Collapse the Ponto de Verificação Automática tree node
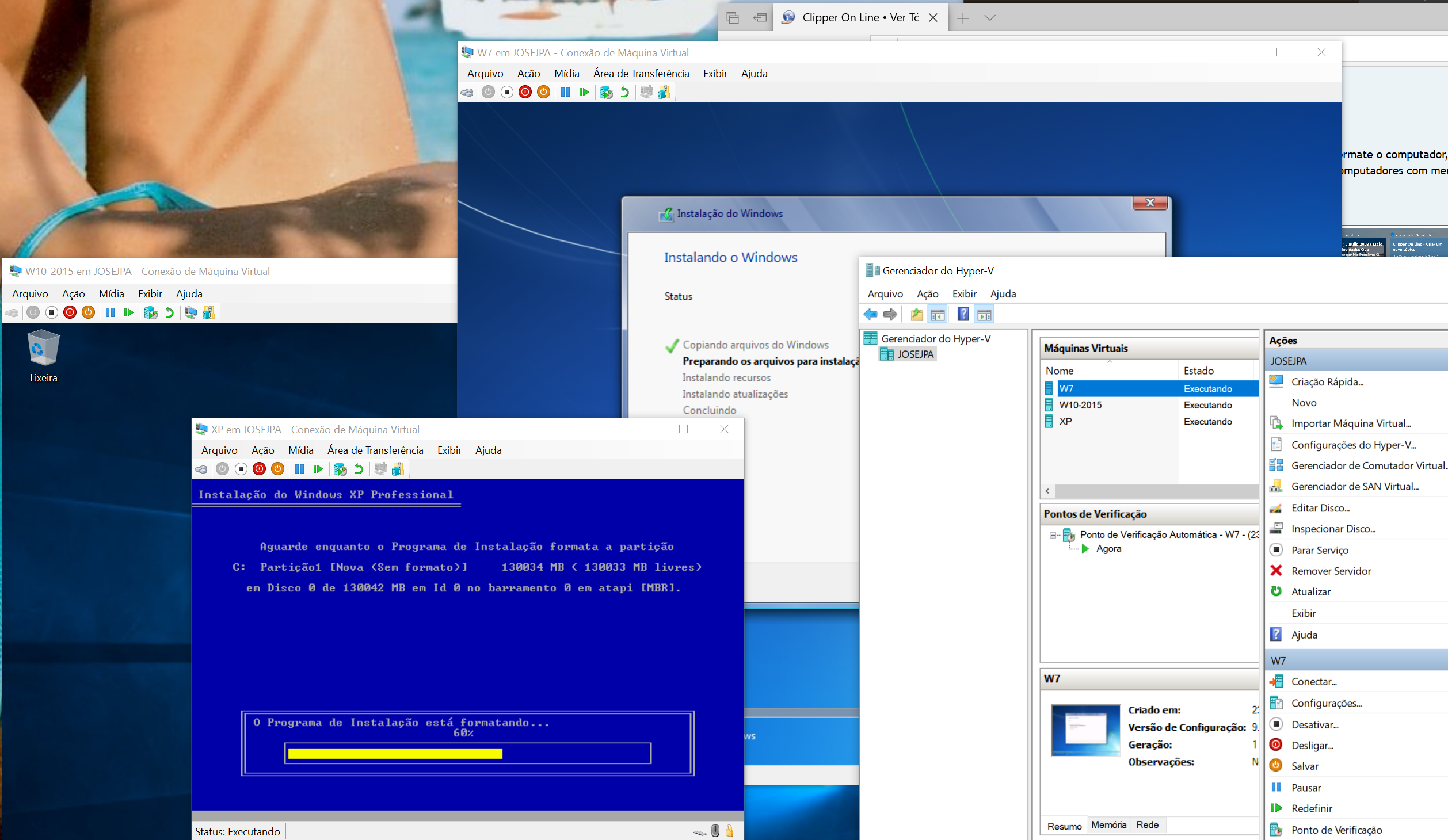Image resolution: width=1448 pixels, height=840 pixels. pyautogui.click(x=1053, y=535)
